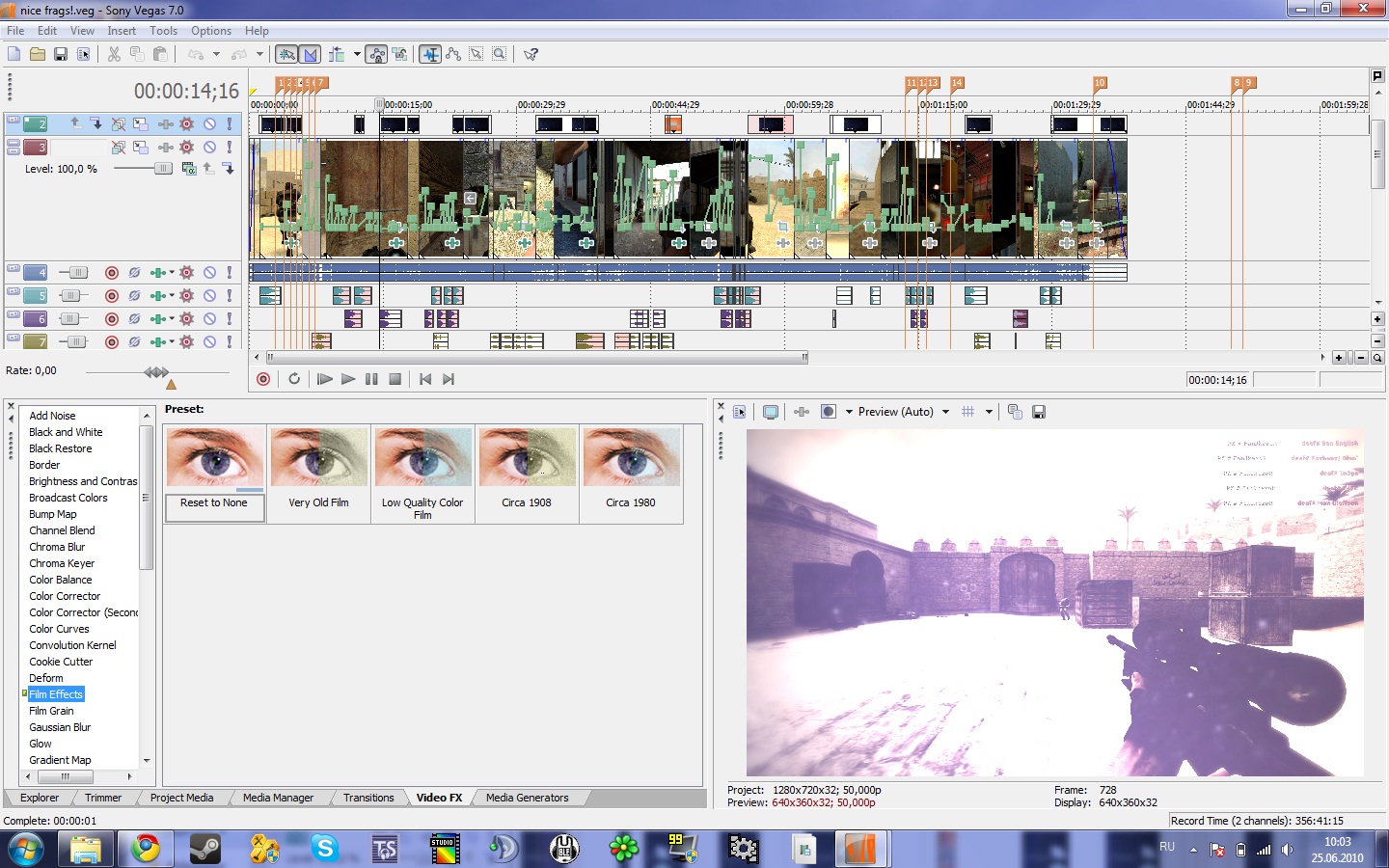Open Google Chrome from the taskbar
This screenshot has height=868, width=1389.
tap(146, 849)
